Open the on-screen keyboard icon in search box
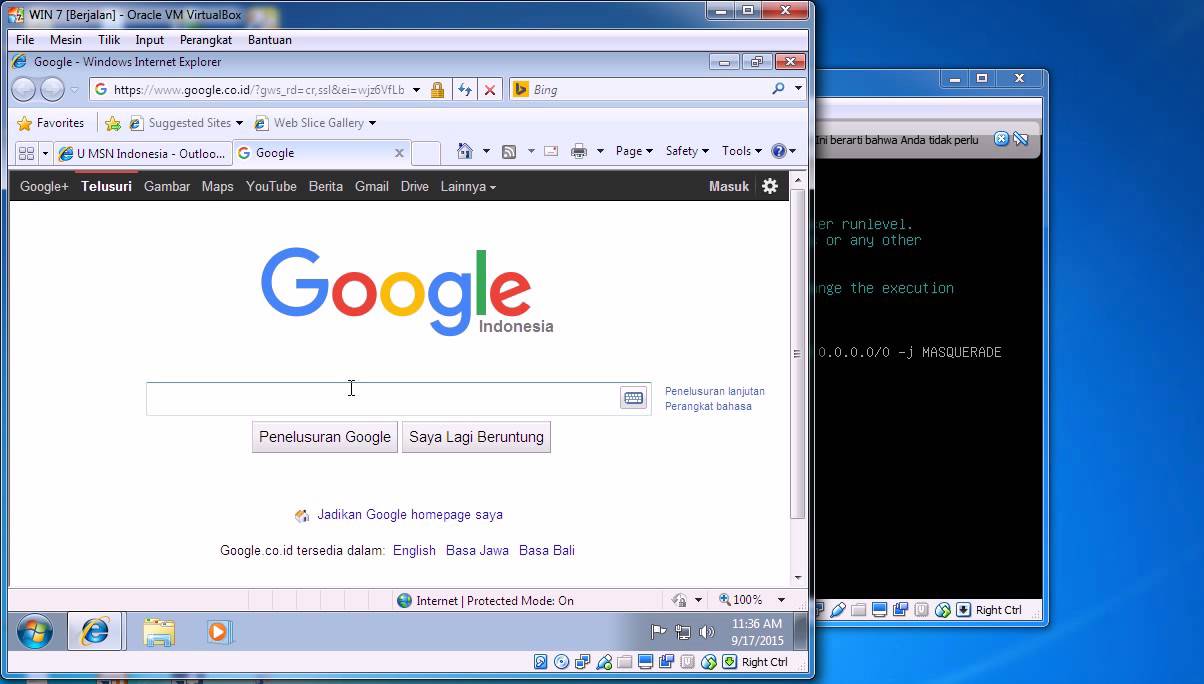This screenshot has width=1204, height=684. pos(634,398)
